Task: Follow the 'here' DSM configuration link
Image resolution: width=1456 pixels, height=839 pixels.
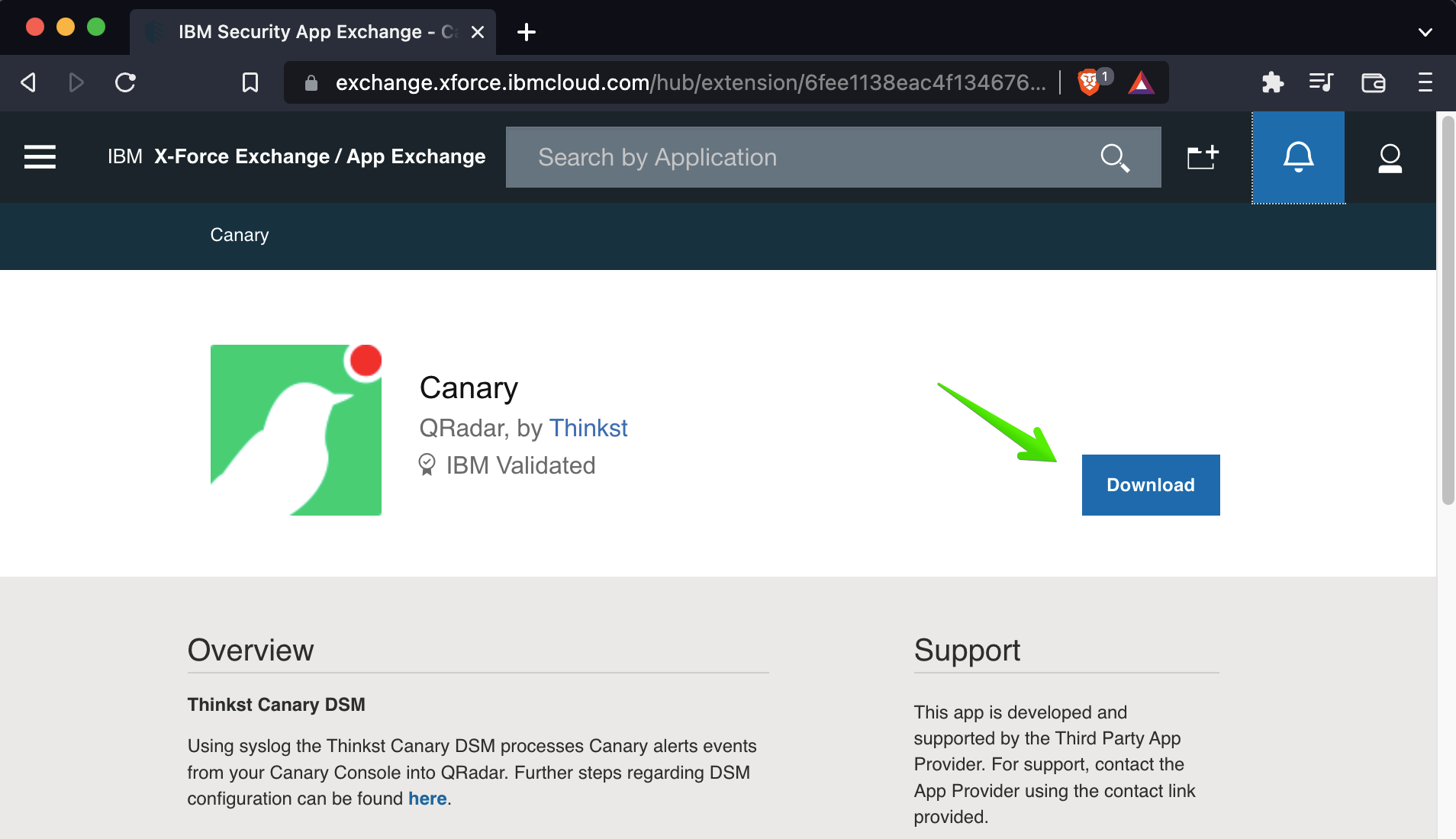Action: [x=427, y=799]
